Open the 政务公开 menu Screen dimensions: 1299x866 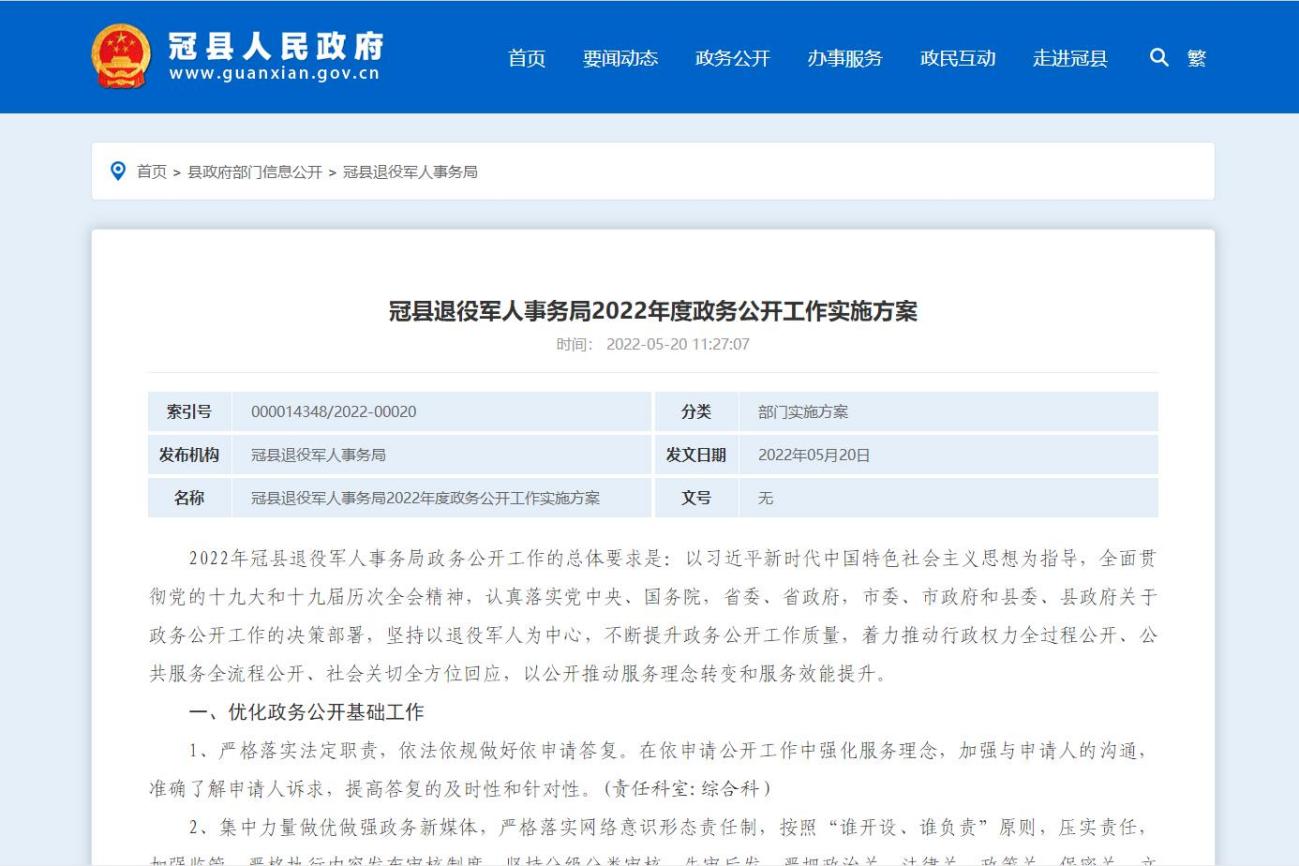click(733, 58)
